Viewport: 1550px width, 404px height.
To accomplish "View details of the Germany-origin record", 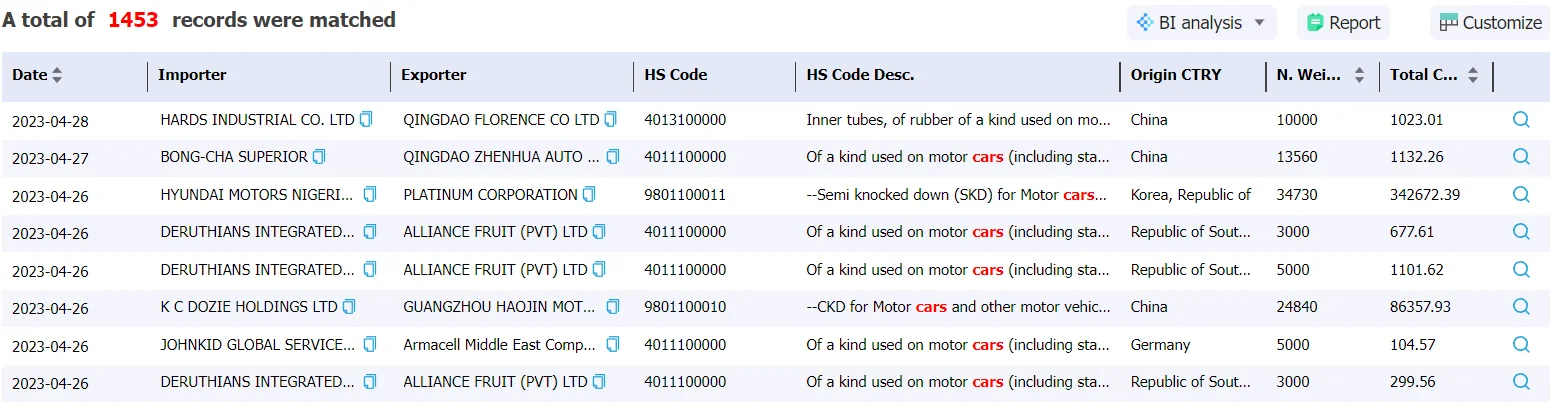I will point(1521,345).
